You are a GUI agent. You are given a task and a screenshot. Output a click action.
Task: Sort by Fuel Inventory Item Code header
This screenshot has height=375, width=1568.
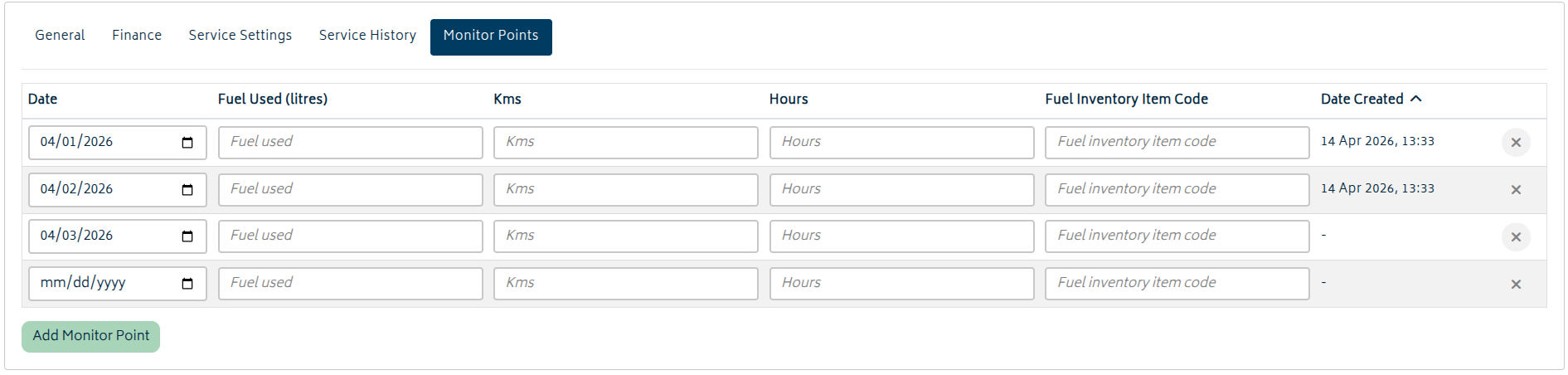tap(1126, 100)
